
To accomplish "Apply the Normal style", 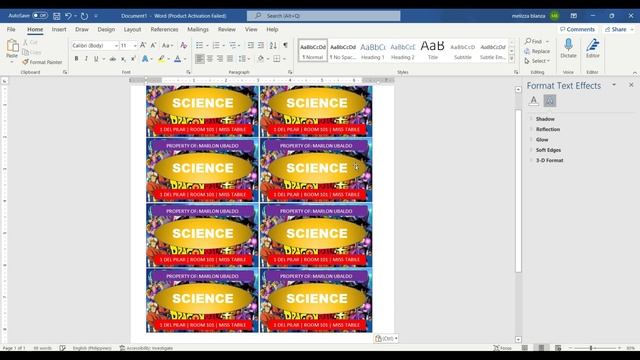I will 313,51.
